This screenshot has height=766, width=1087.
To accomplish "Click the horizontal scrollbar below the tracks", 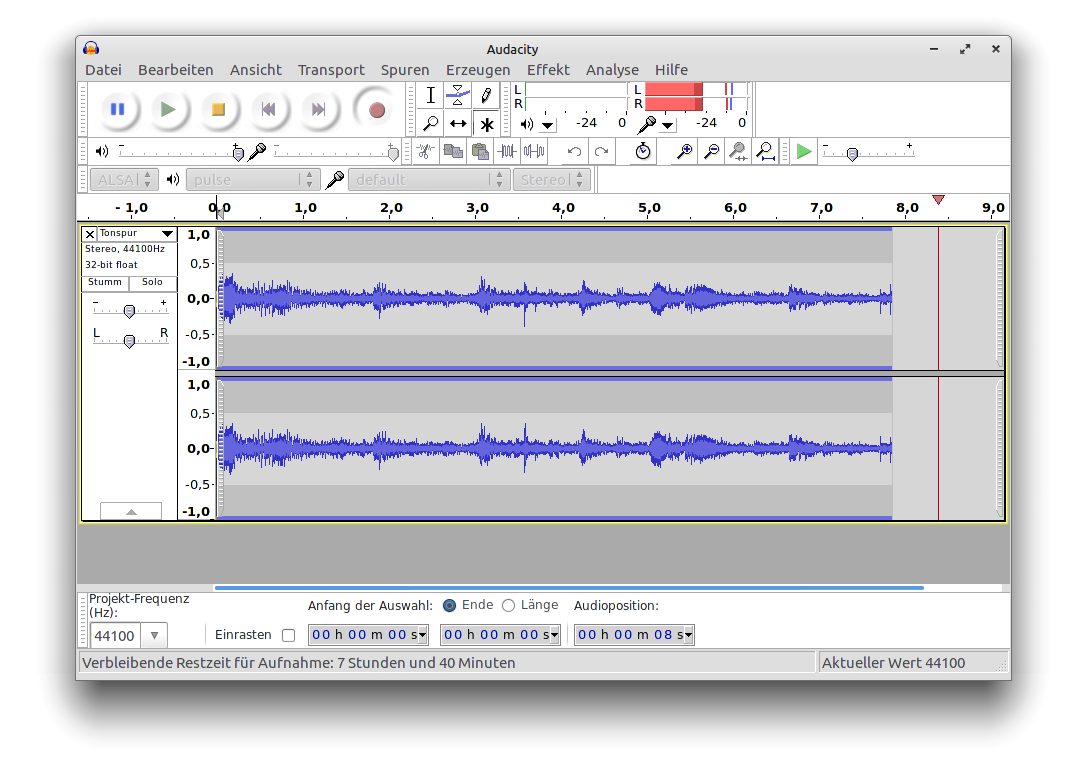I will 568,587.
